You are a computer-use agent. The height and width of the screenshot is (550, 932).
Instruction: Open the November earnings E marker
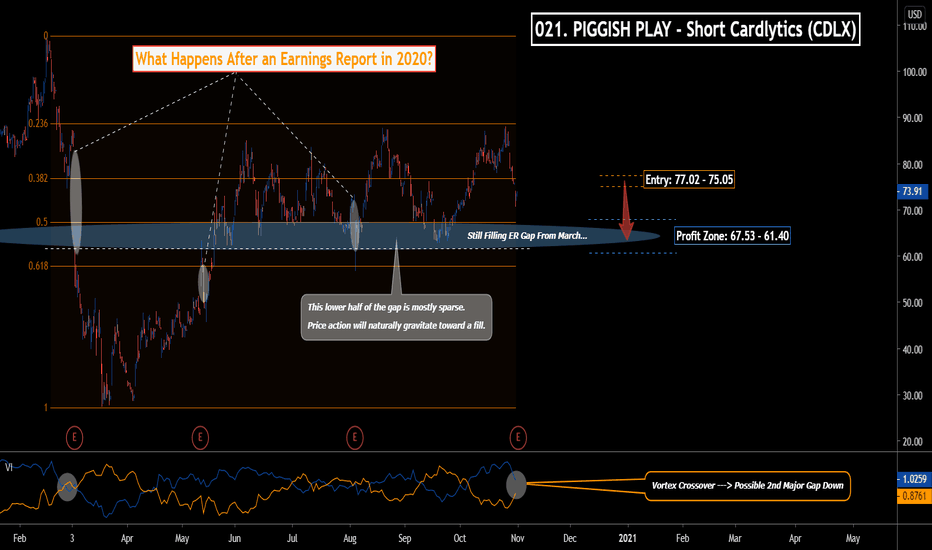(518, 438)
